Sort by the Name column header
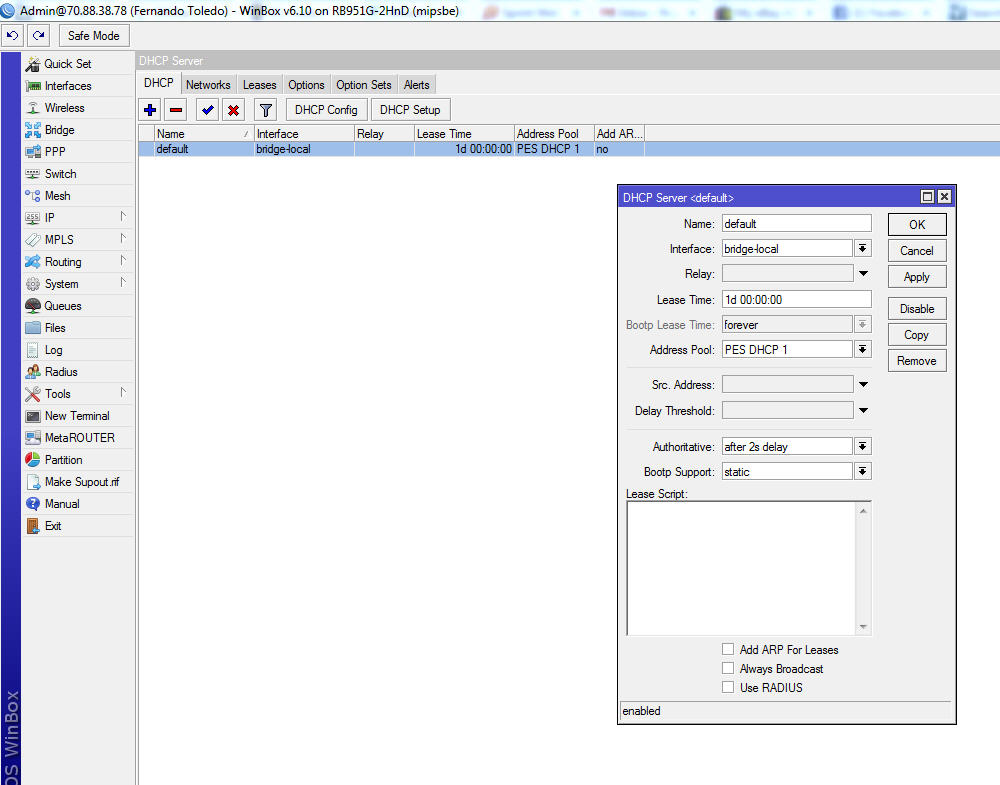This screenshot has width=1000, height=785. 203,134
